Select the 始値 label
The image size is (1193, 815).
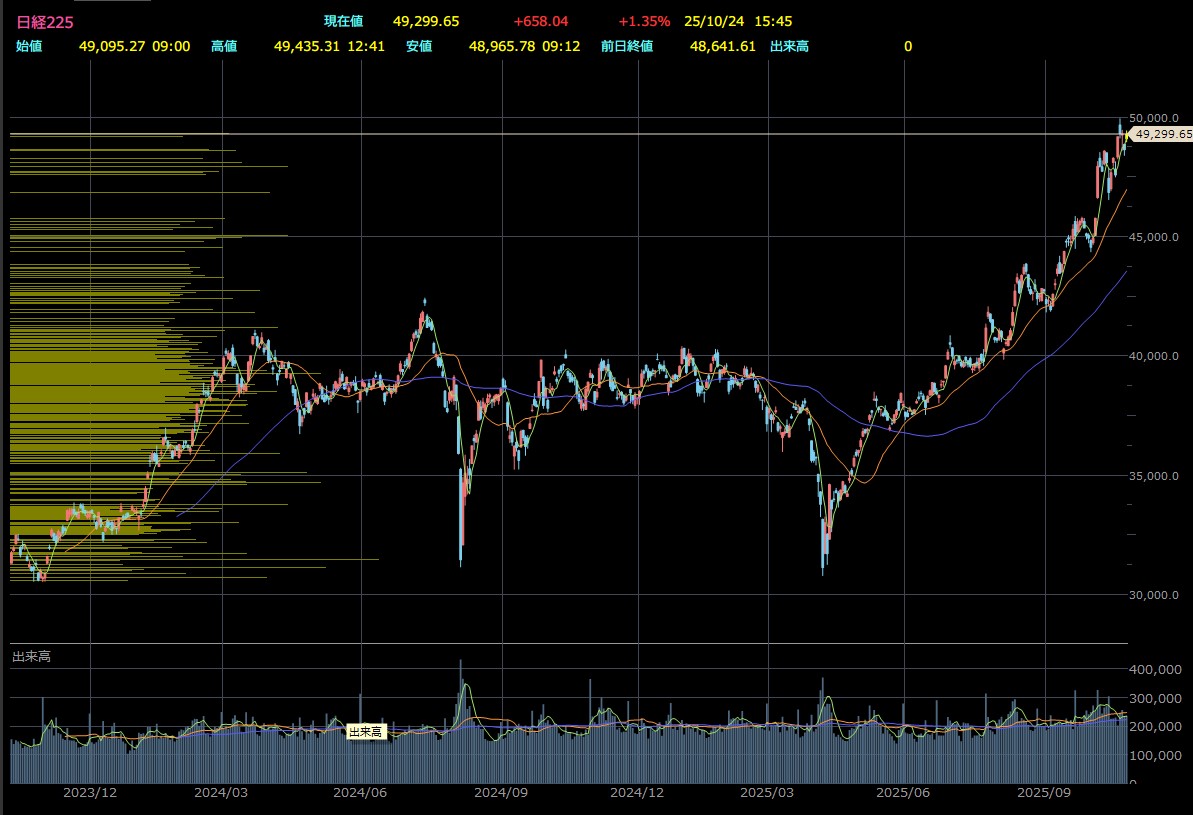pos(29,46)
